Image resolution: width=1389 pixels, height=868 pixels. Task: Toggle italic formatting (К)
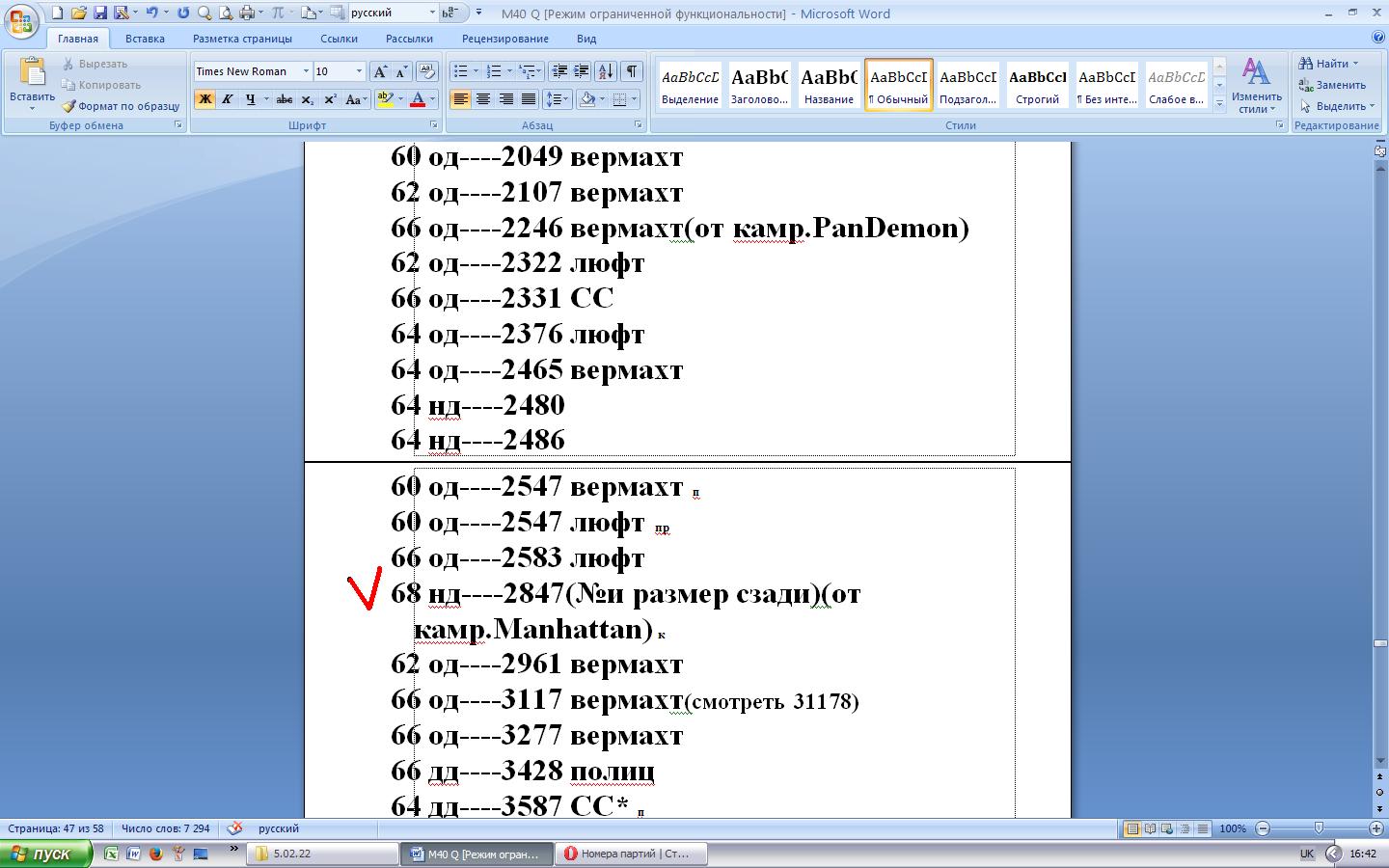228,99
